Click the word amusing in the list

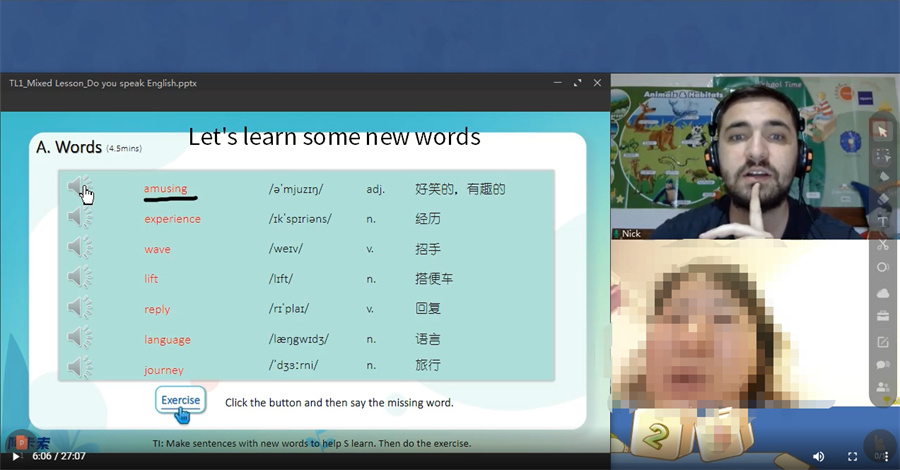click(x=165, y=188)
